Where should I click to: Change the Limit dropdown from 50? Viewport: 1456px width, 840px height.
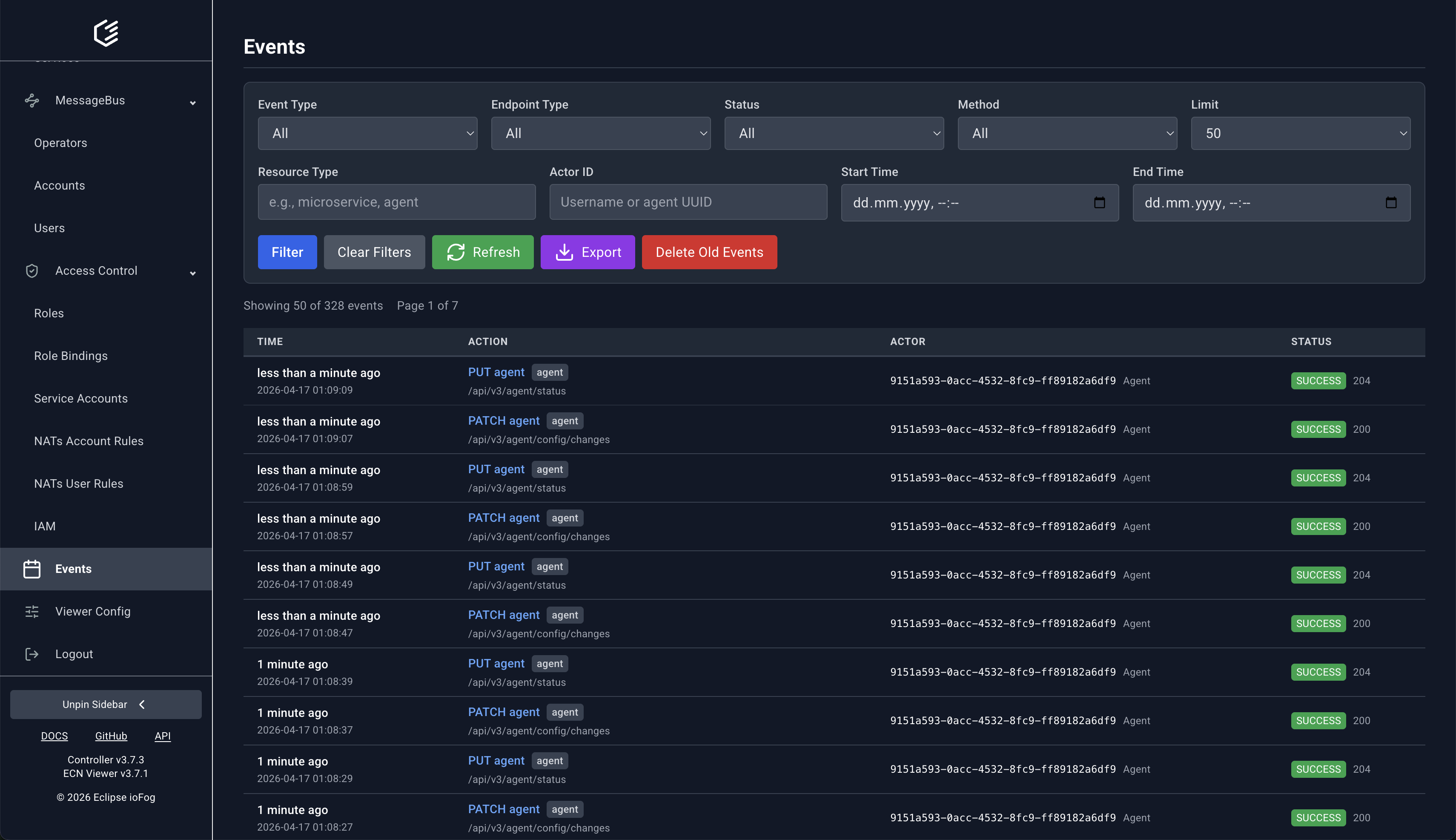pyautogui.click(x=1300, y=133)
